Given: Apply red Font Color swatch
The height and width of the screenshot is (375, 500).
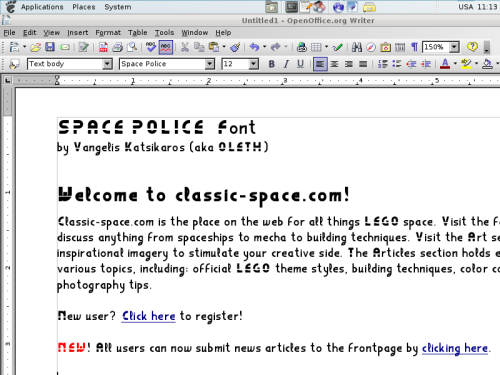Looking at the screenshot, I should pyautogui.click(x=445, y=64).
